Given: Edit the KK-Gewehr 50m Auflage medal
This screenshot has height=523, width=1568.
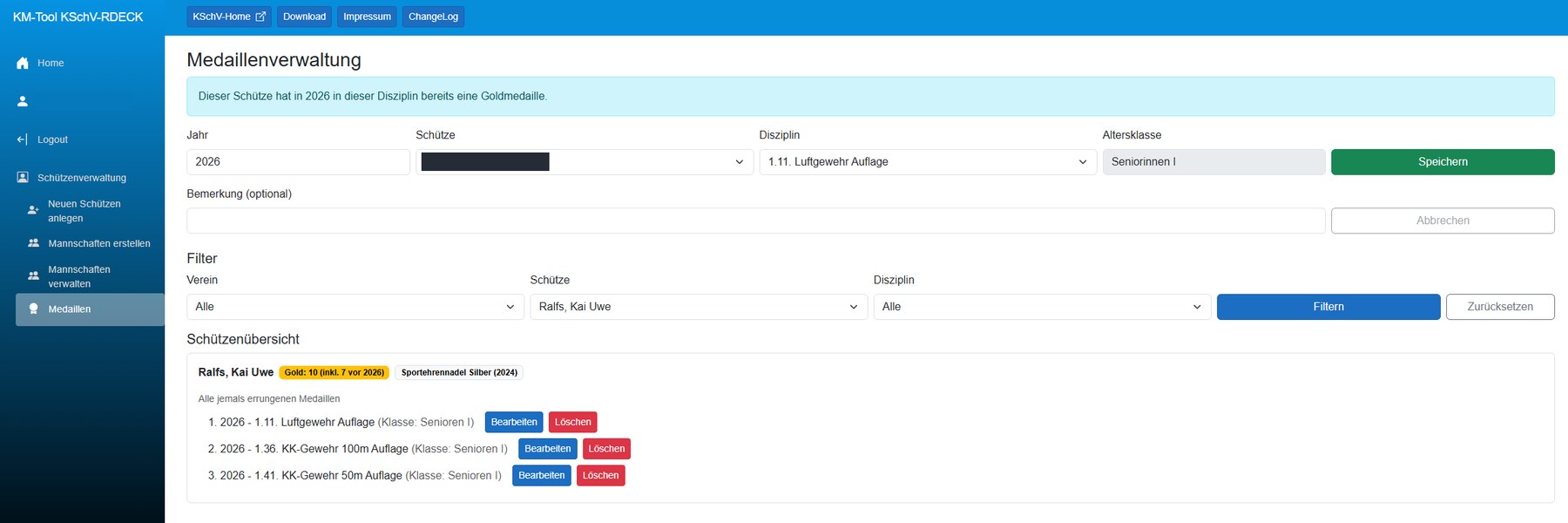Looking at the screenshot, I should pyautogui.click(x=542, y=475).
